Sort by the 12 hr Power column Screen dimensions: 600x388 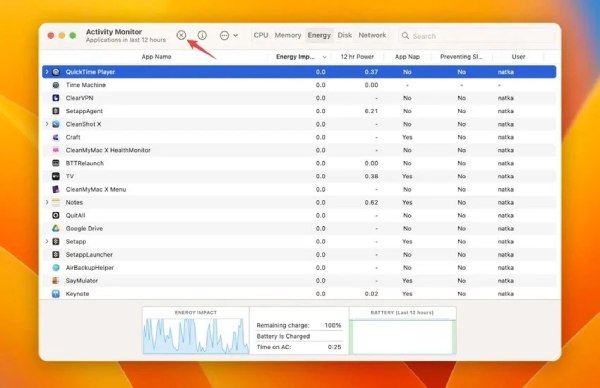pyautogui.click(x=357, y=57)
